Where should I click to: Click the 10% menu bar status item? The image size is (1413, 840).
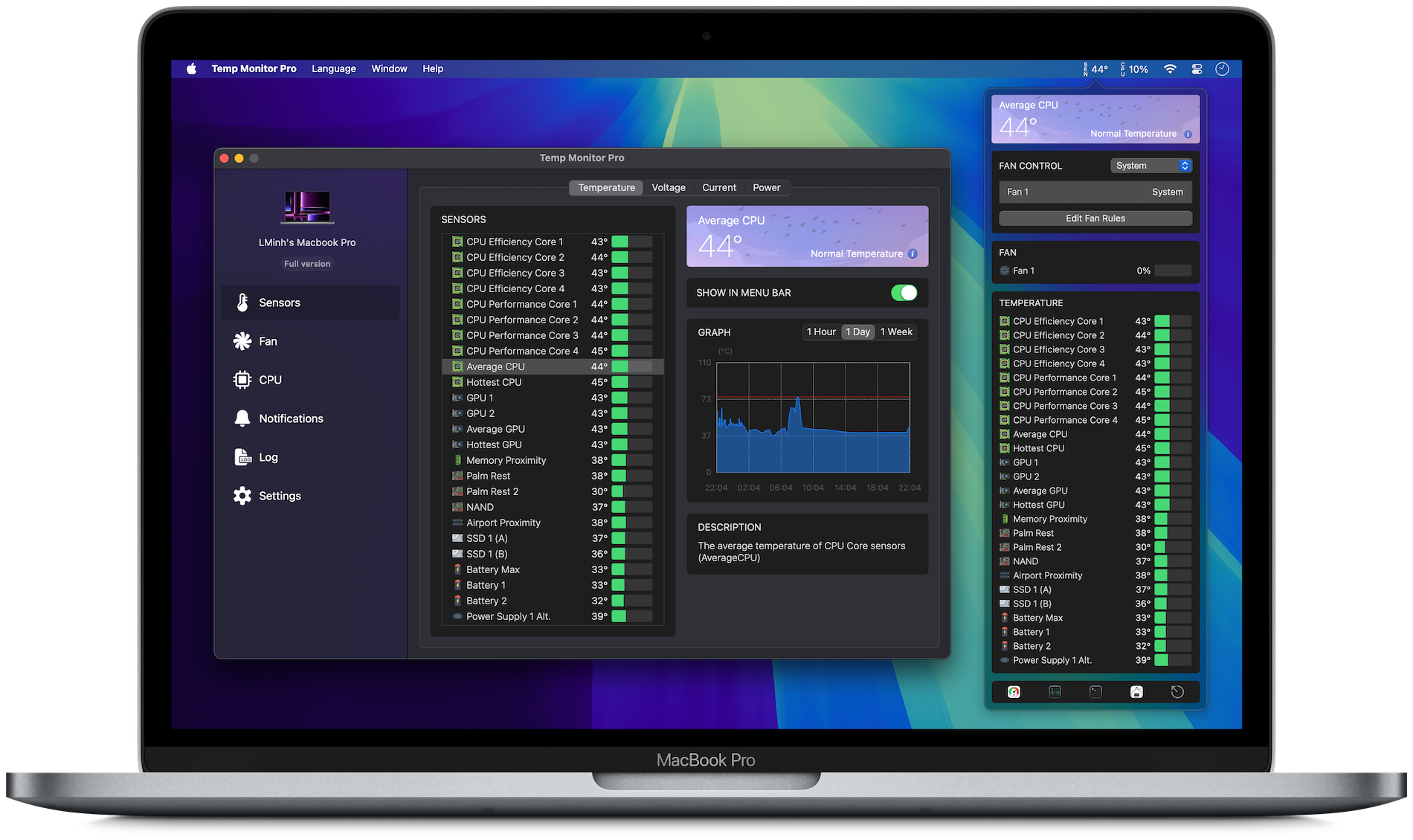[x=1134, y=69]
